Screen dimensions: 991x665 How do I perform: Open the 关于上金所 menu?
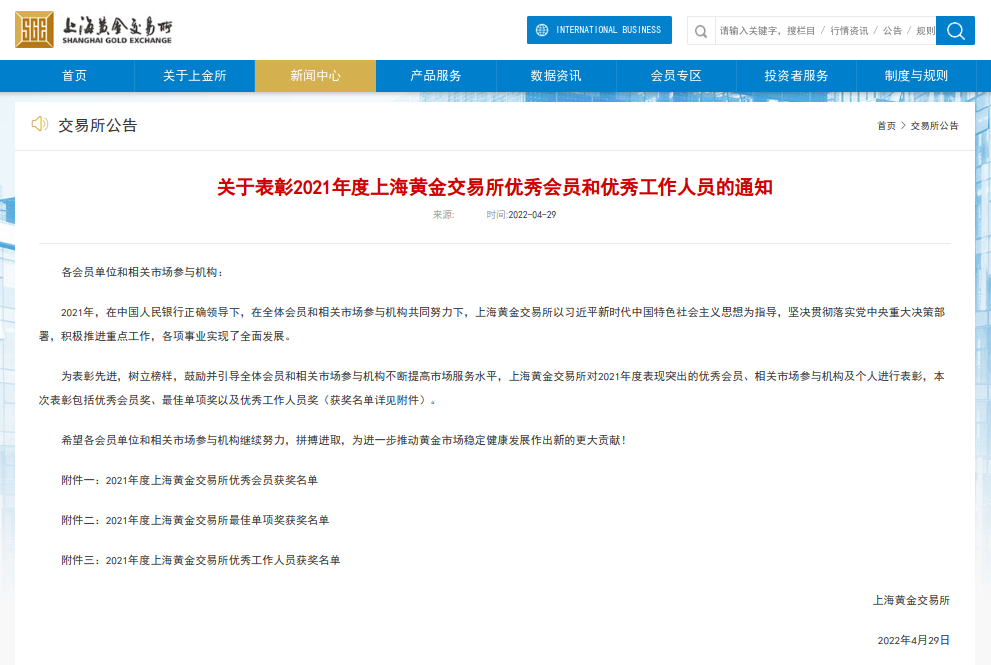[195, 76]
